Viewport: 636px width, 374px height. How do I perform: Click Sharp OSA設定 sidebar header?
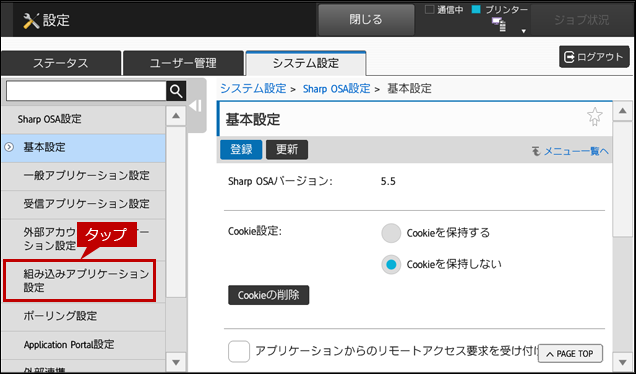[x=83, y=119]
